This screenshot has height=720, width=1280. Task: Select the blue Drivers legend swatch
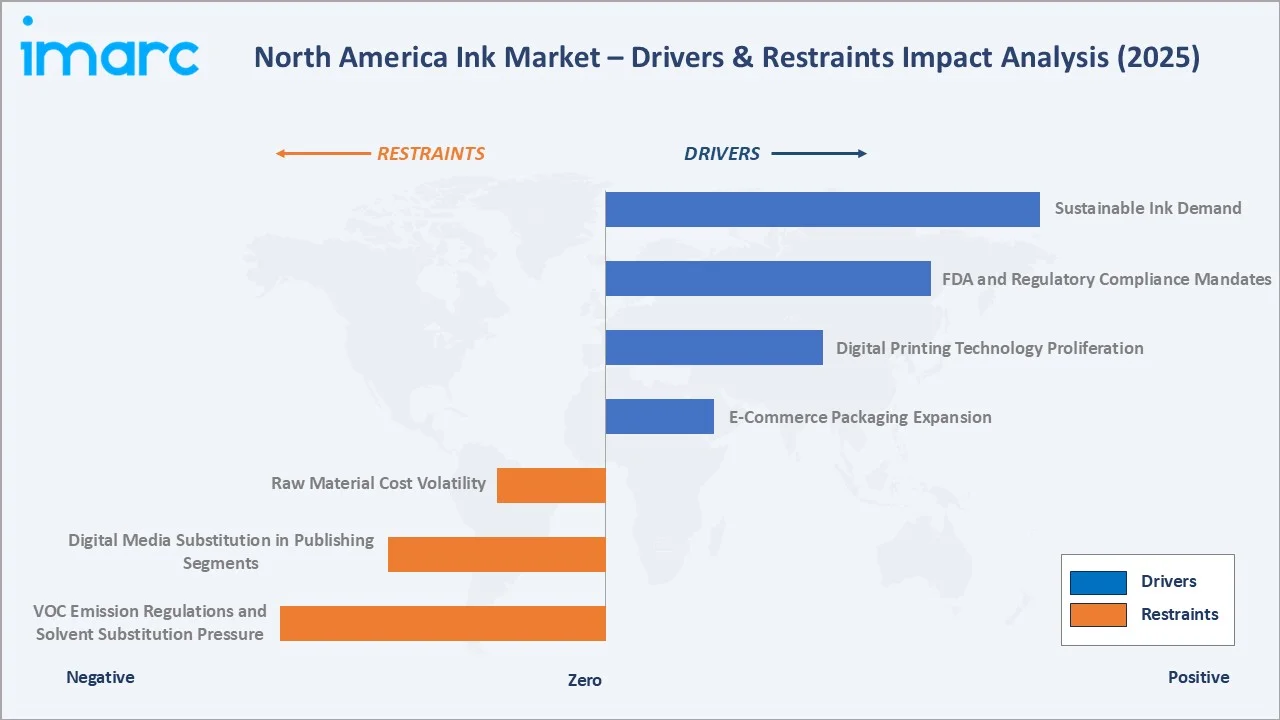(x=1098, y=581)
